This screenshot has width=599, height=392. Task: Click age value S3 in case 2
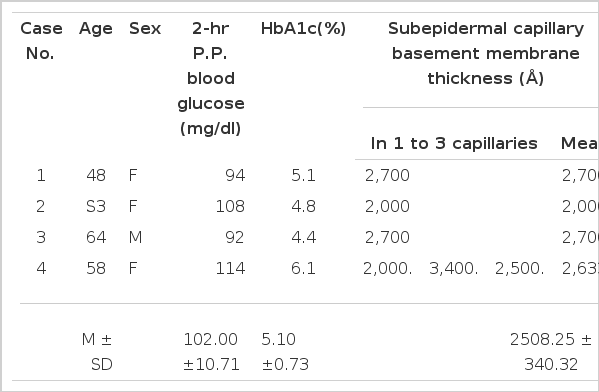(x=96, y=206)
